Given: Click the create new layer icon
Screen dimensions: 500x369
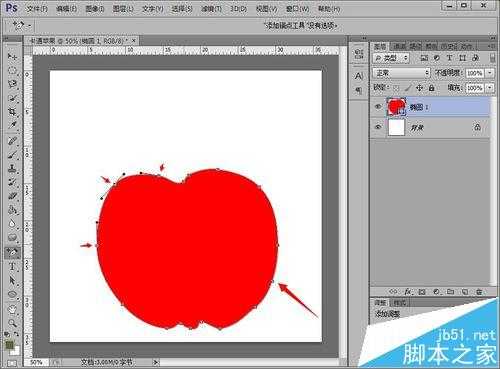Looking at the screenshot, I should coord(465,292).
